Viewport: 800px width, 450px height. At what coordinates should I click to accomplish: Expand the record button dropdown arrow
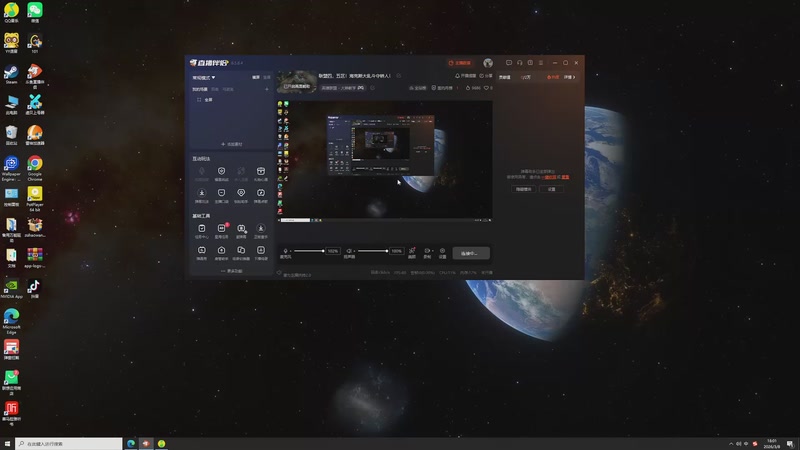pos(433,251)
